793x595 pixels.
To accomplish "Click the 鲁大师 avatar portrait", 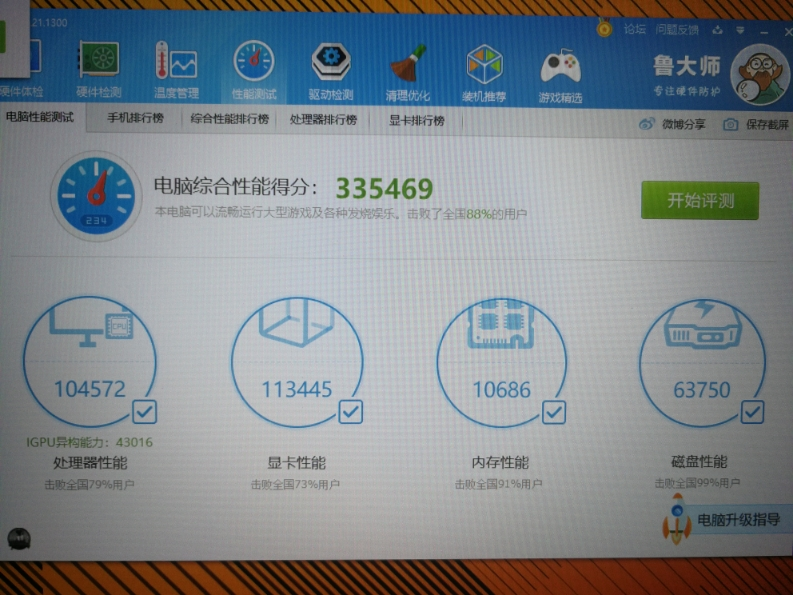I will (761, 75).
